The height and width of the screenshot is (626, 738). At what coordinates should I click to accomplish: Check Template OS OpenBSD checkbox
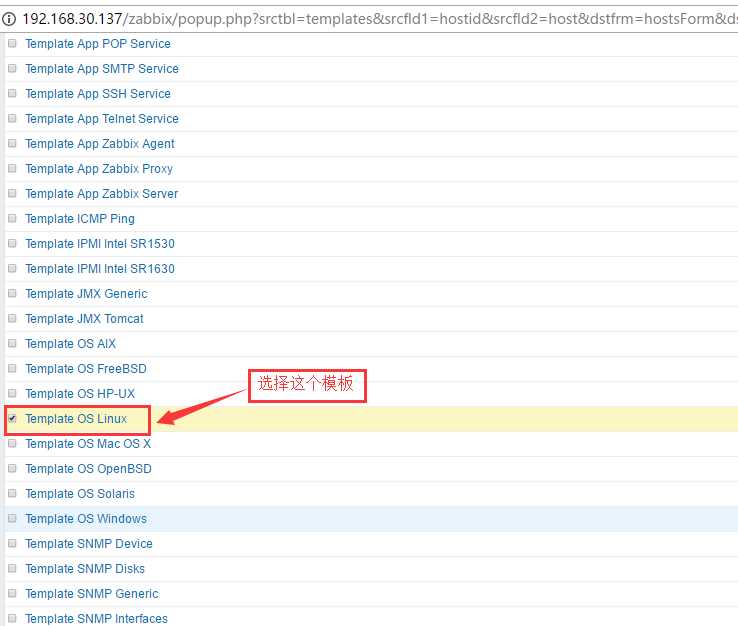[x=12, y=468]
